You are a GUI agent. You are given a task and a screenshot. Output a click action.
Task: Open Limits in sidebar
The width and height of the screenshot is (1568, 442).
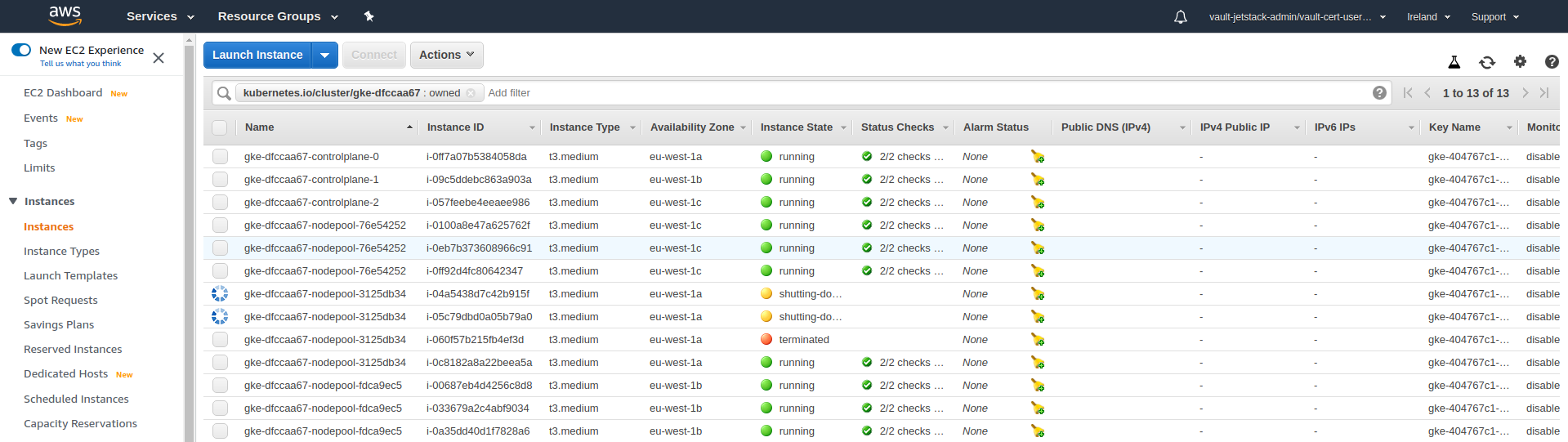39,167
